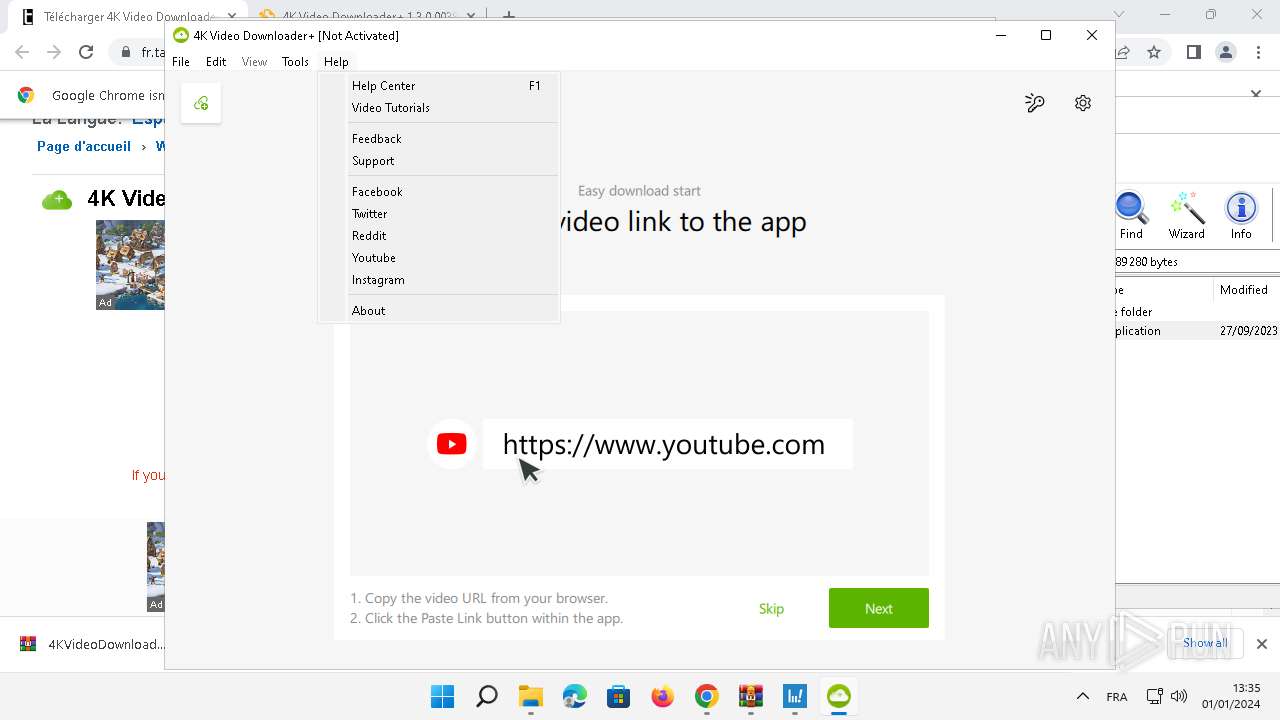The height and width of the screenshot is (720, 1280).
Task: Click the green Next button
Action: [x=879, y=608]
